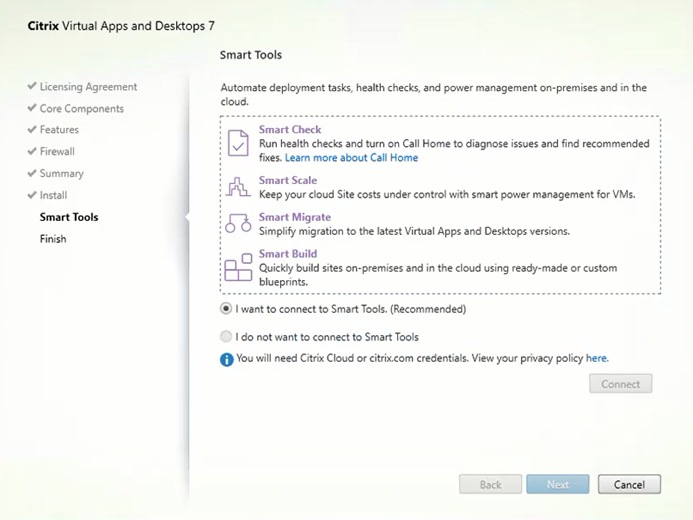Open 'Learn more about Call Home' link
The height and width of the screenshot is (520, 693).
click(x=351, y=158)
